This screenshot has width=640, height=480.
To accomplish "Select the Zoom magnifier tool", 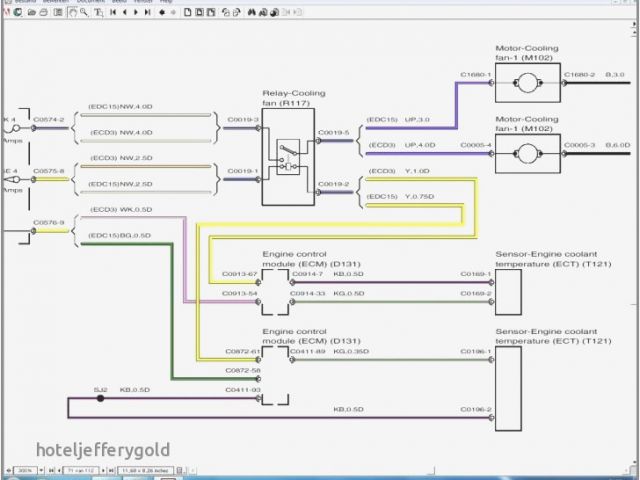I will 85,13.
